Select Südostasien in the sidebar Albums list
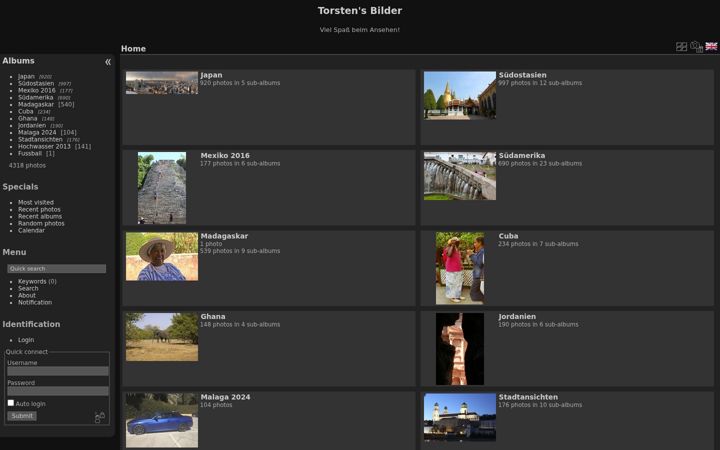The height and width of the screenshot is (450, 720). click(x=36, y=84)
